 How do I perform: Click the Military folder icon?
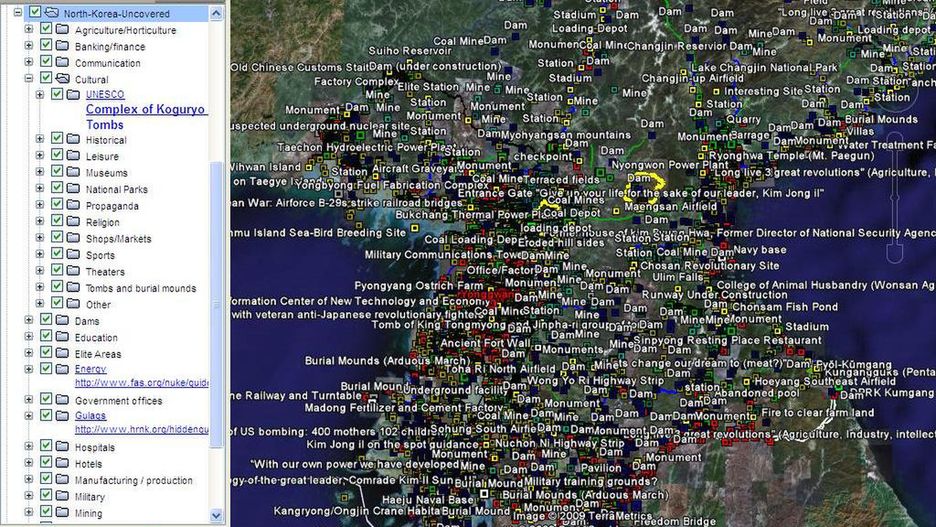click(x=62, y=496)
